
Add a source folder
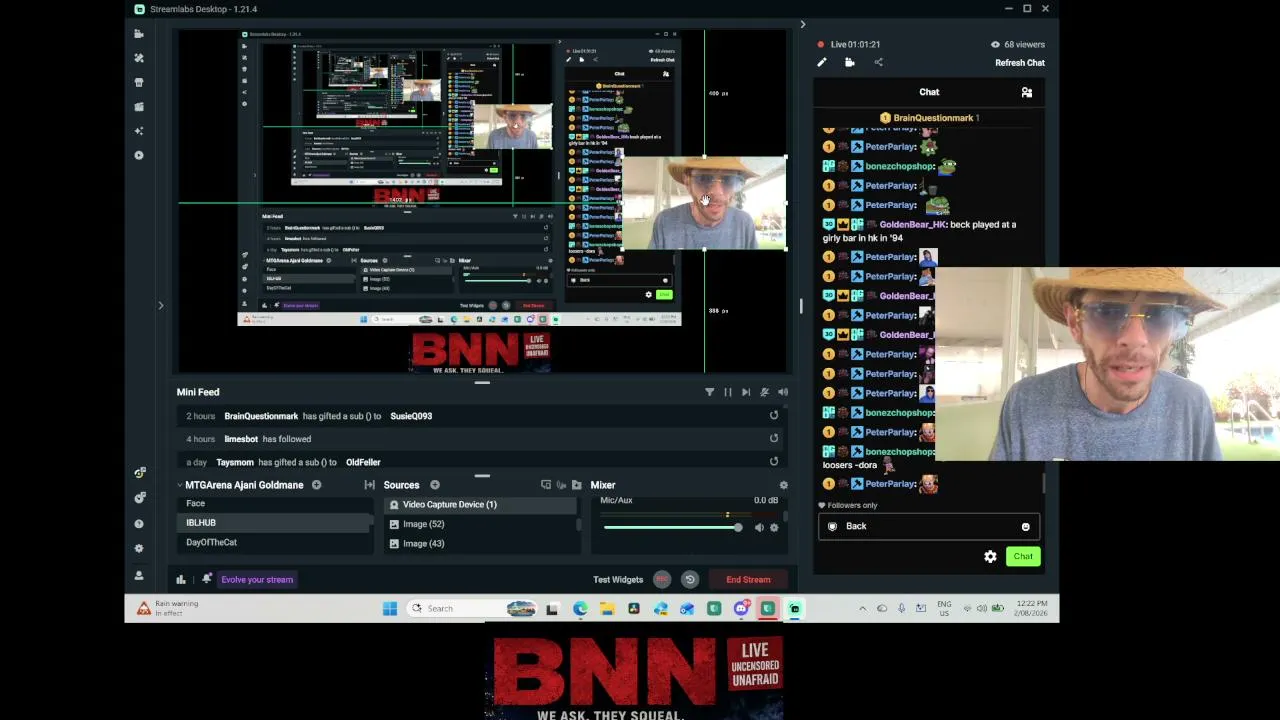click(576, 485)
